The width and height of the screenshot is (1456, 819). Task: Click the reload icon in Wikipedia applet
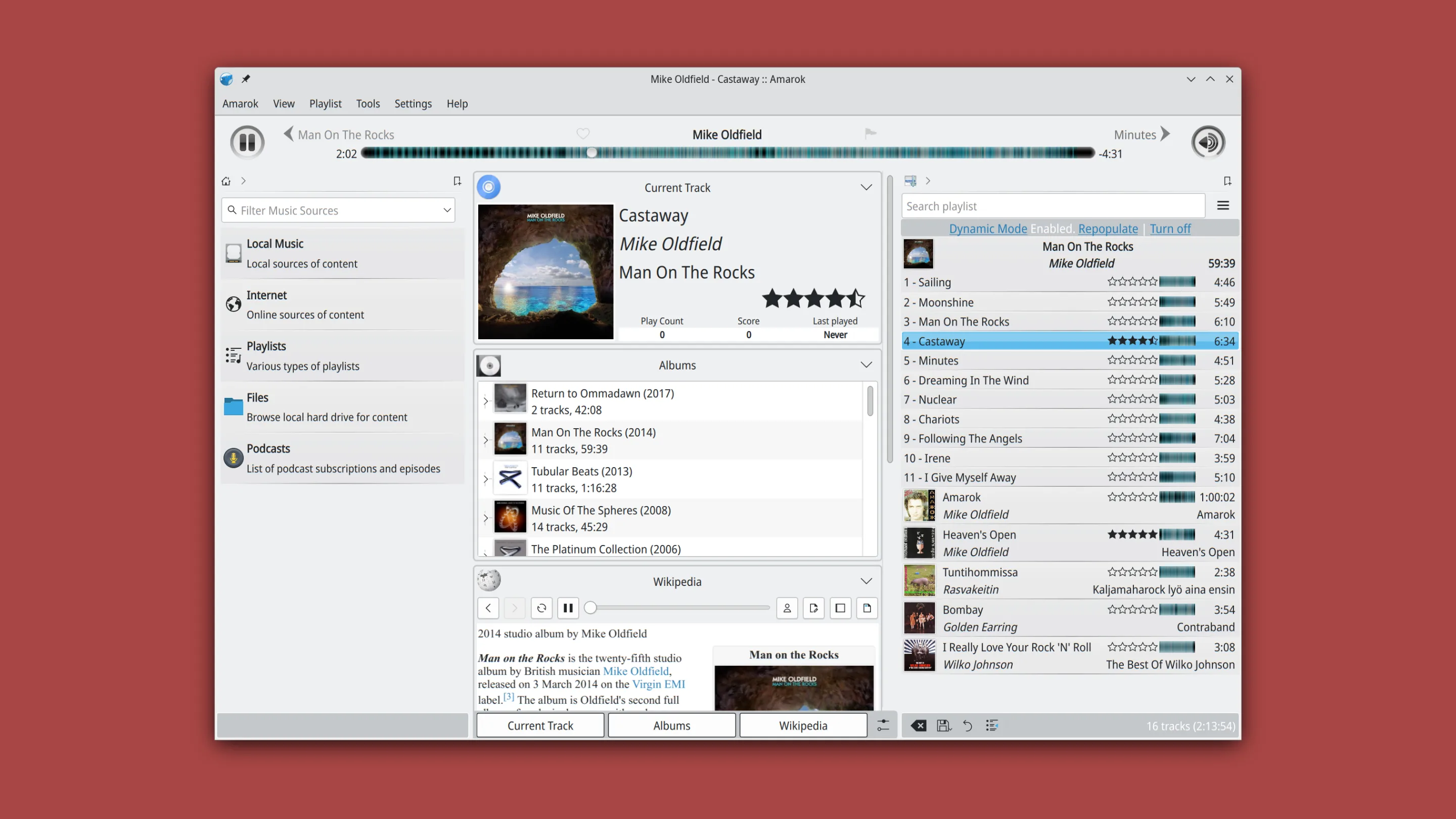(541, 608)
